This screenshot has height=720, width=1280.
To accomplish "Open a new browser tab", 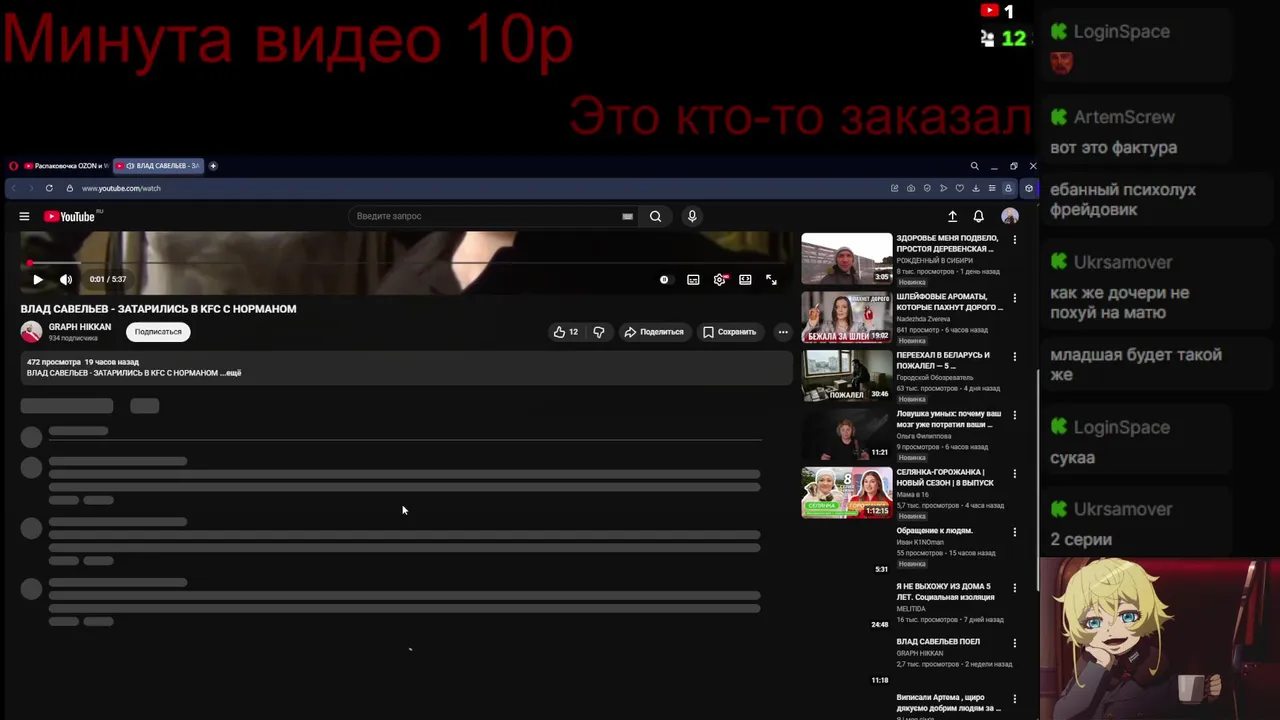I will pyautogui.click(x=213, y=166).
